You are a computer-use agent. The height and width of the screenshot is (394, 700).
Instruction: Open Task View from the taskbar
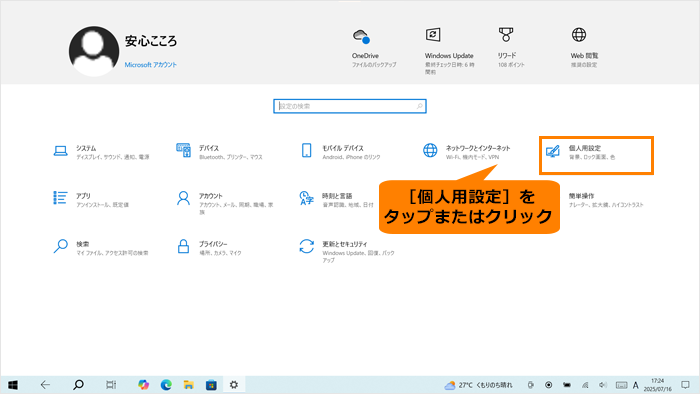click(111, 385)
